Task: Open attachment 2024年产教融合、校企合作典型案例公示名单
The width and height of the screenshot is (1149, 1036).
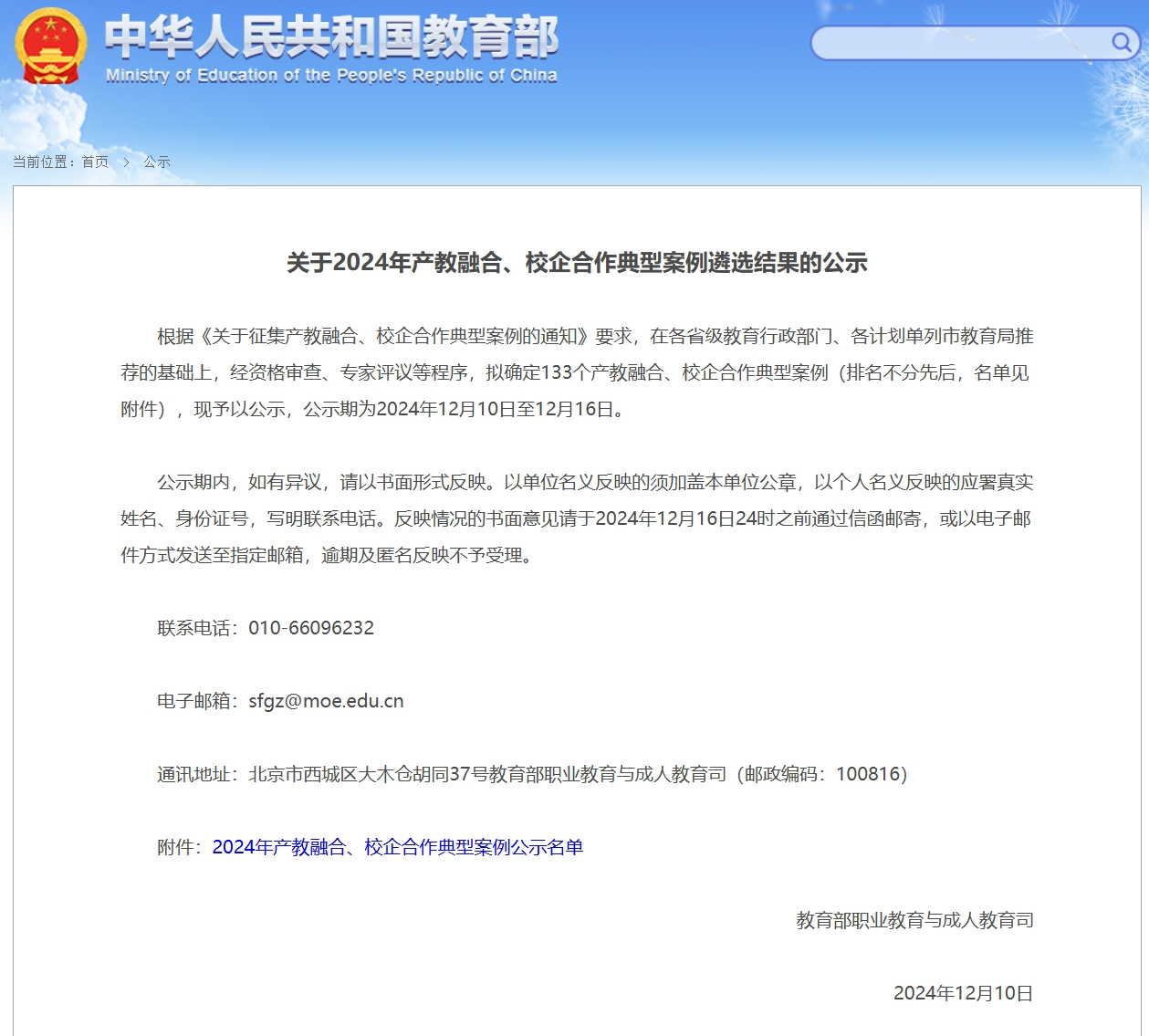Action: click(x=398, y=847)
